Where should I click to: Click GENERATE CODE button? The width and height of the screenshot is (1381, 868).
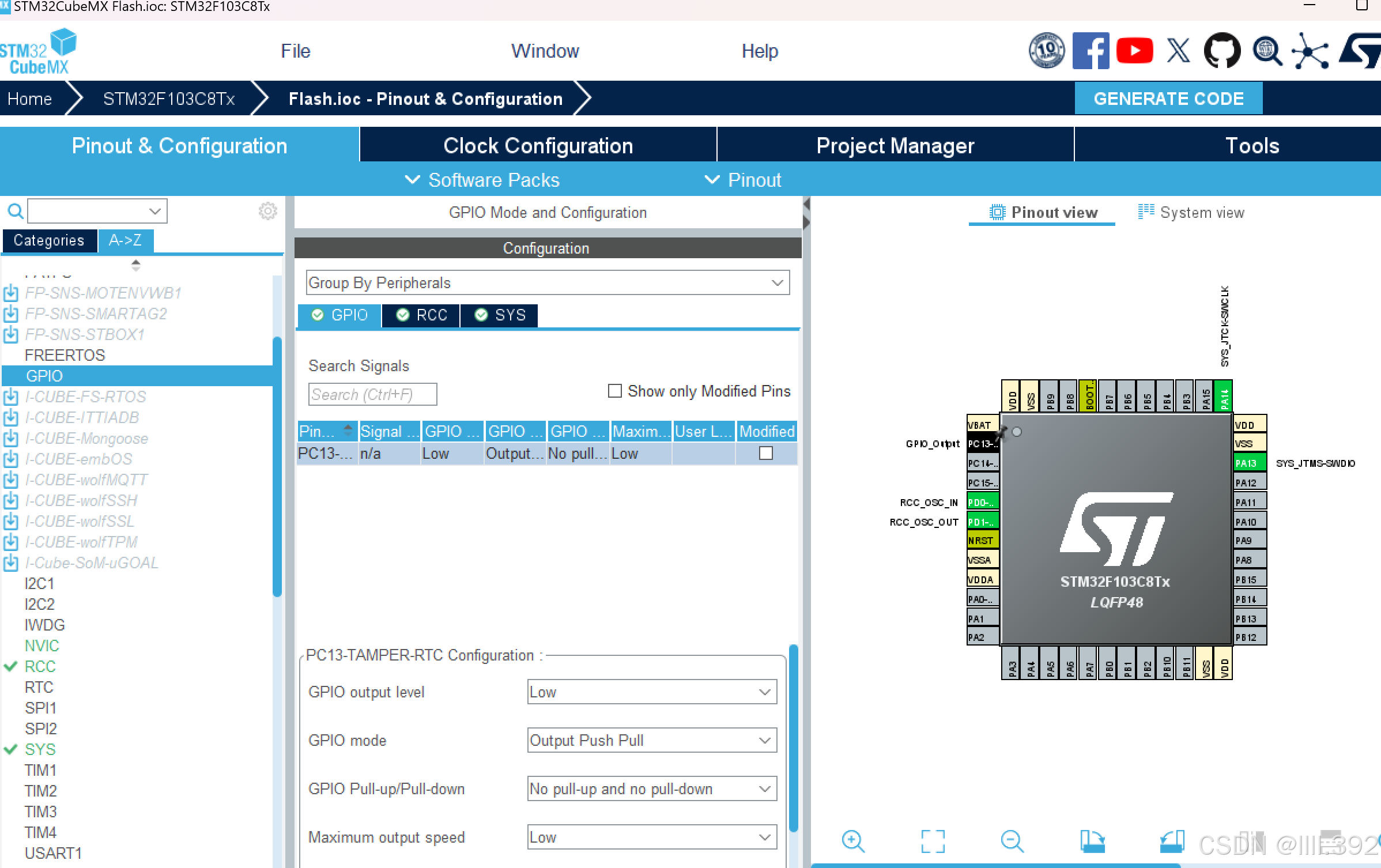1168,99
